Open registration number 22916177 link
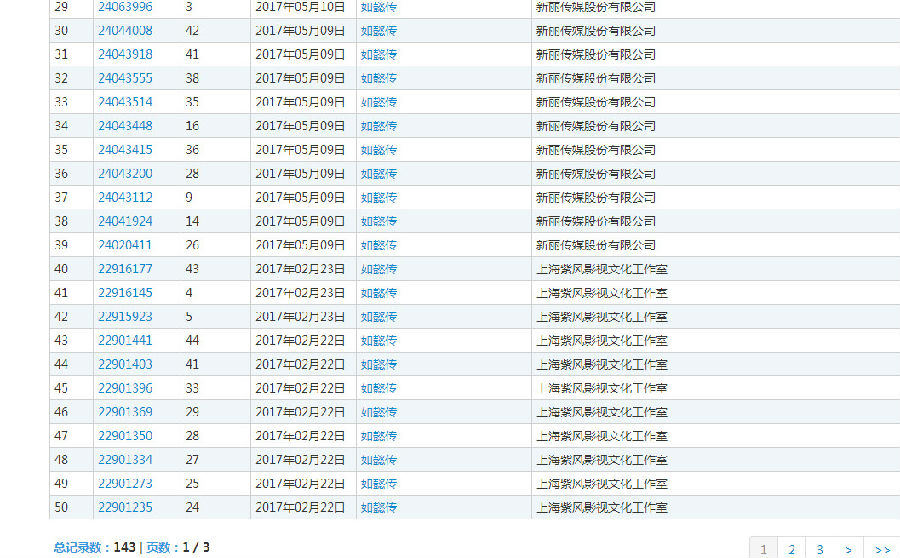 click(125, 269)
